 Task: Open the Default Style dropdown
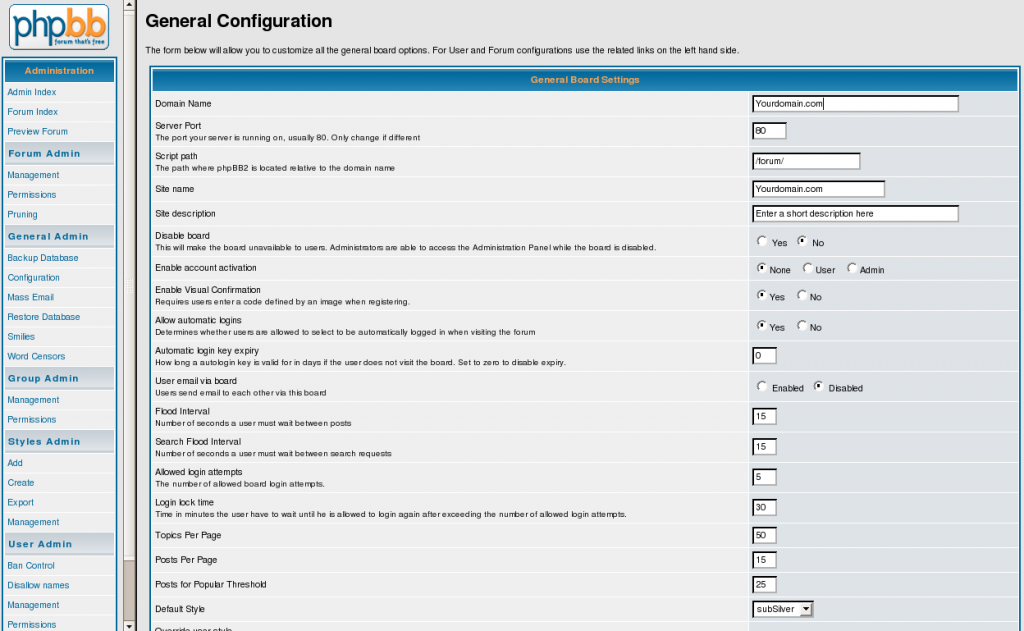(784, 609)
